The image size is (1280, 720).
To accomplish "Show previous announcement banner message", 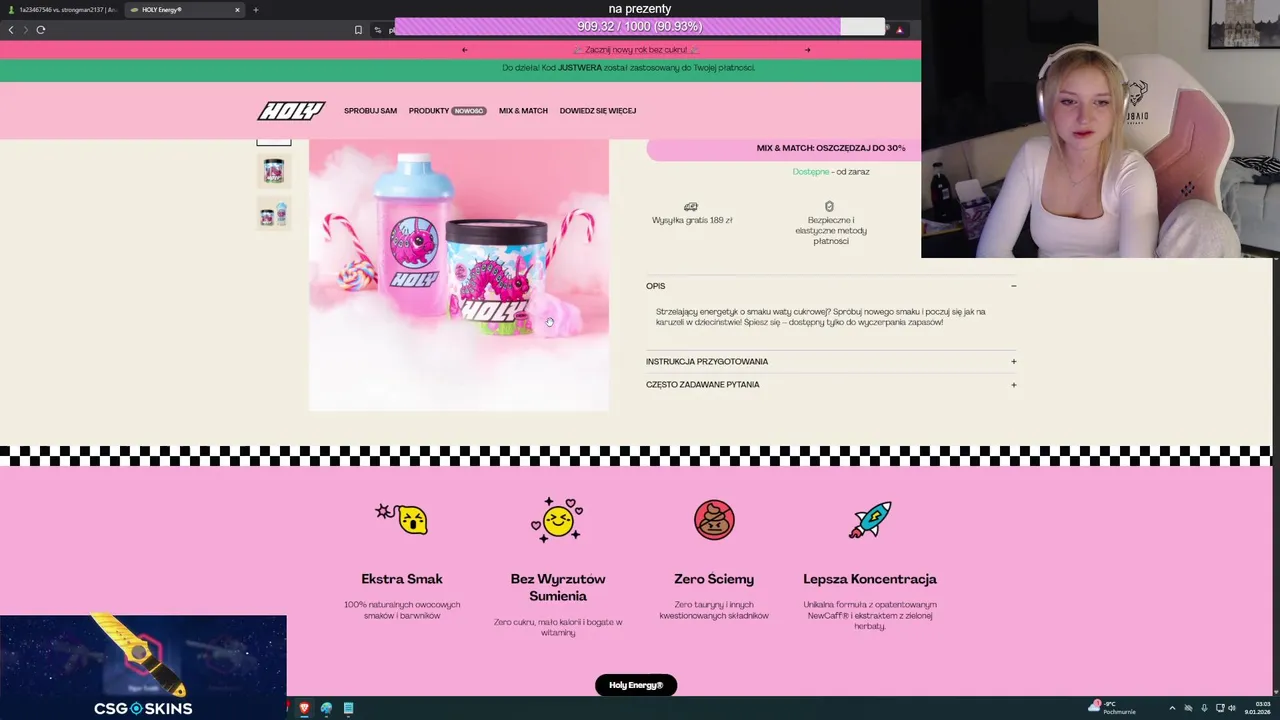I will click(464, 49).
